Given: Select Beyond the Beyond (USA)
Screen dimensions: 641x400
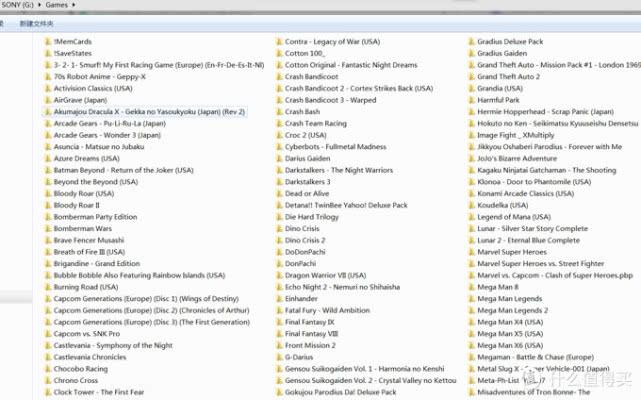Looking at the screenshot, I should (x=96, y=182).
